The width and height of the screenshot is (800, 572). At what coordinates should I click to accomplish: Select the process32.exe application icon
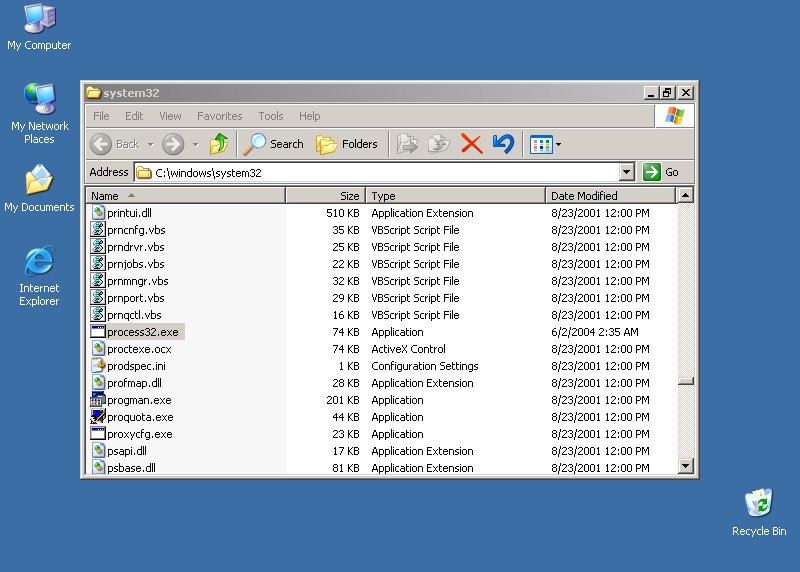coord(98,331)
